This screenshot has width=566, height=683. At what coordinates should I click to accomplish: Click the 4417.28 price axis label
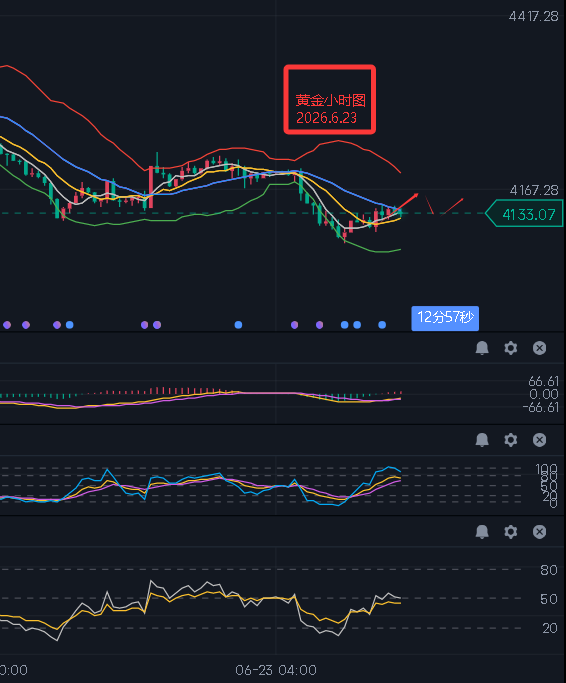[x=533, y=17]
